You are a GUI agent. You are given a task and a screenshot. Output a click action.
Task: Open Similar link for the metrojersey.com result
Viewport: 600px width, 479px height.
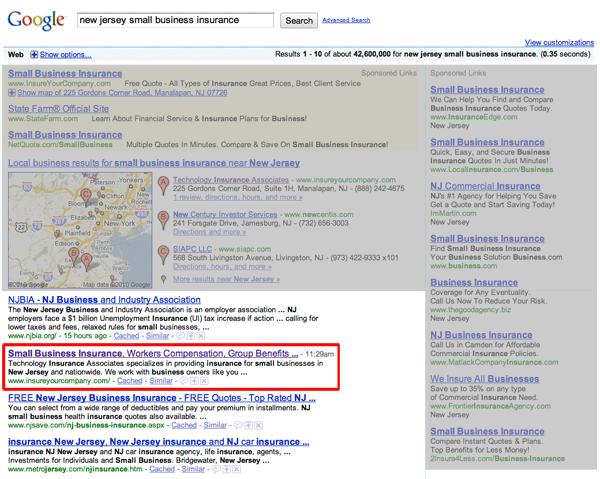pyautogui.click(x=193, y=469)
